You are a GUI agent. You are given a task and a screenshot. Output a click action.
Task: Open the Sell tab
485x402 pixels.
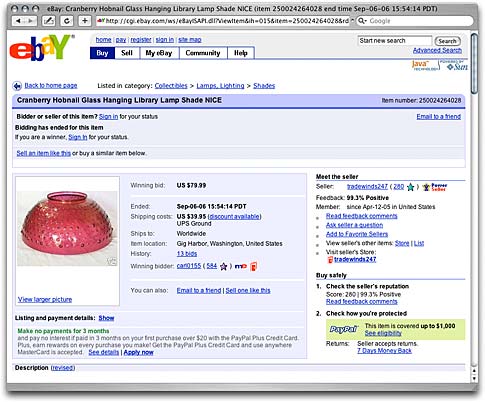[127, 53]
